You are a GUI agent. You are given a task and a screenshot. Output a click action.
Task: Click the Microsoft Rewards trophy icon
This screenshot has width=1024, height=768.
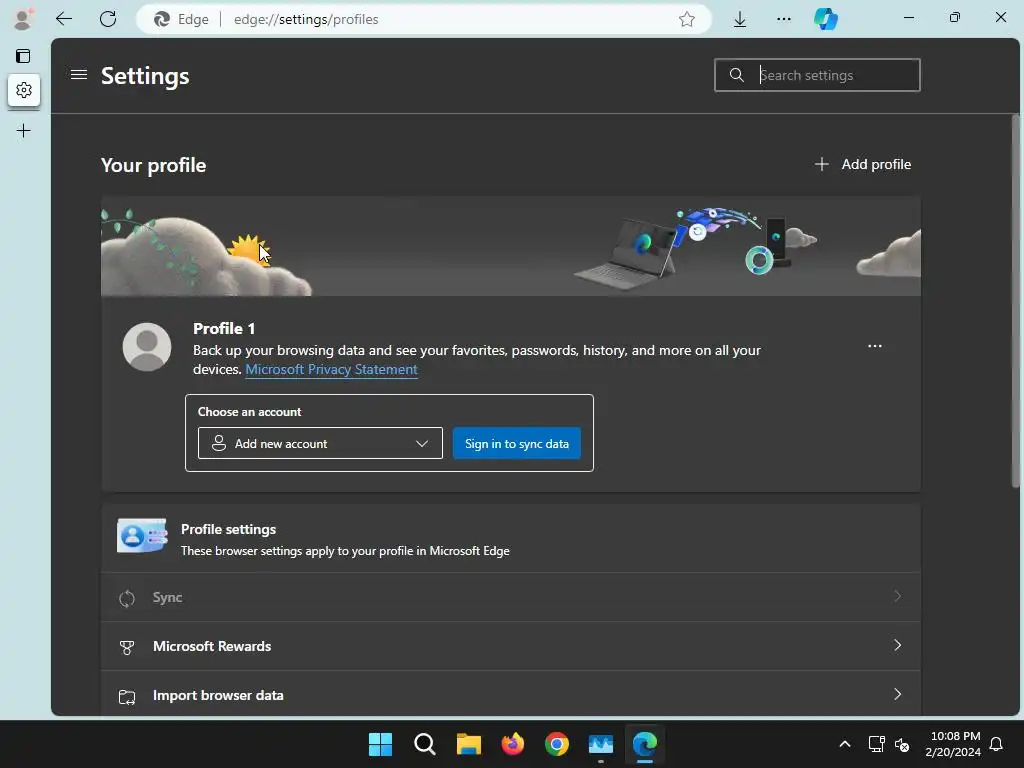pos(127,647)
